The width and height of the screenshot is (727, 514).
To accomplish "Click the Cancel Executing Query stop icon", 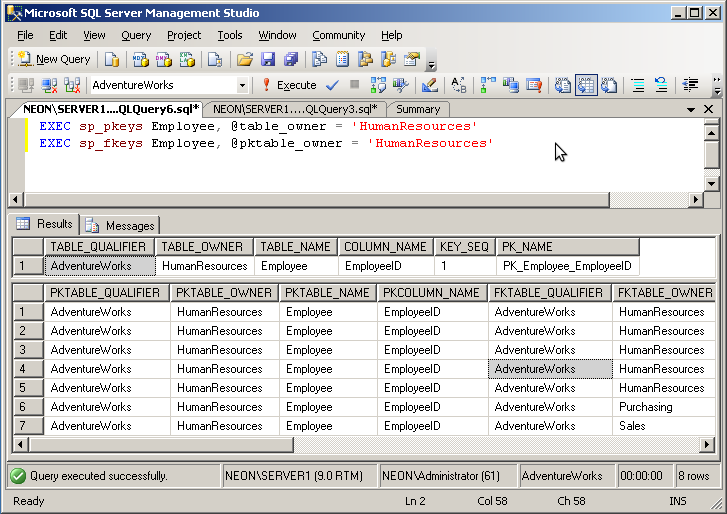I will pyautogui.click(x=355, y=84).
